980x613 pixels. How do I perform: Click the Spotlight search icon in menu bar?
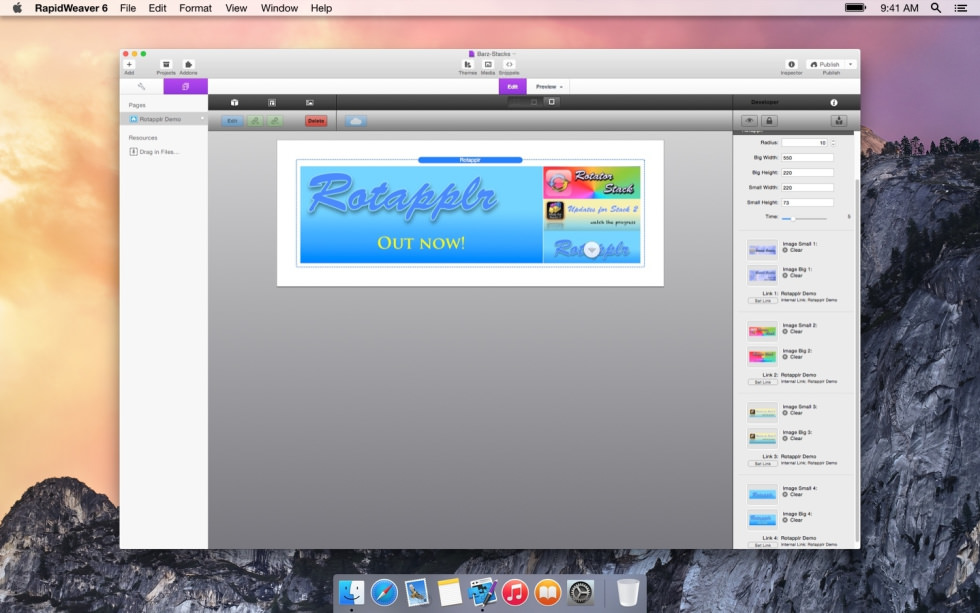936,7
